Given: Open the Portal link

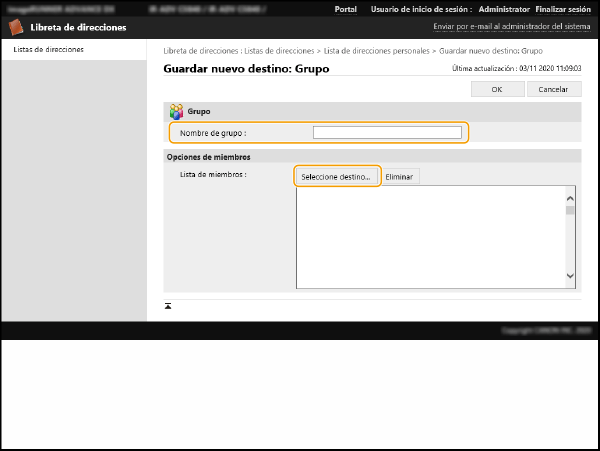Looking at the screenshot, I should click(345, 8).
